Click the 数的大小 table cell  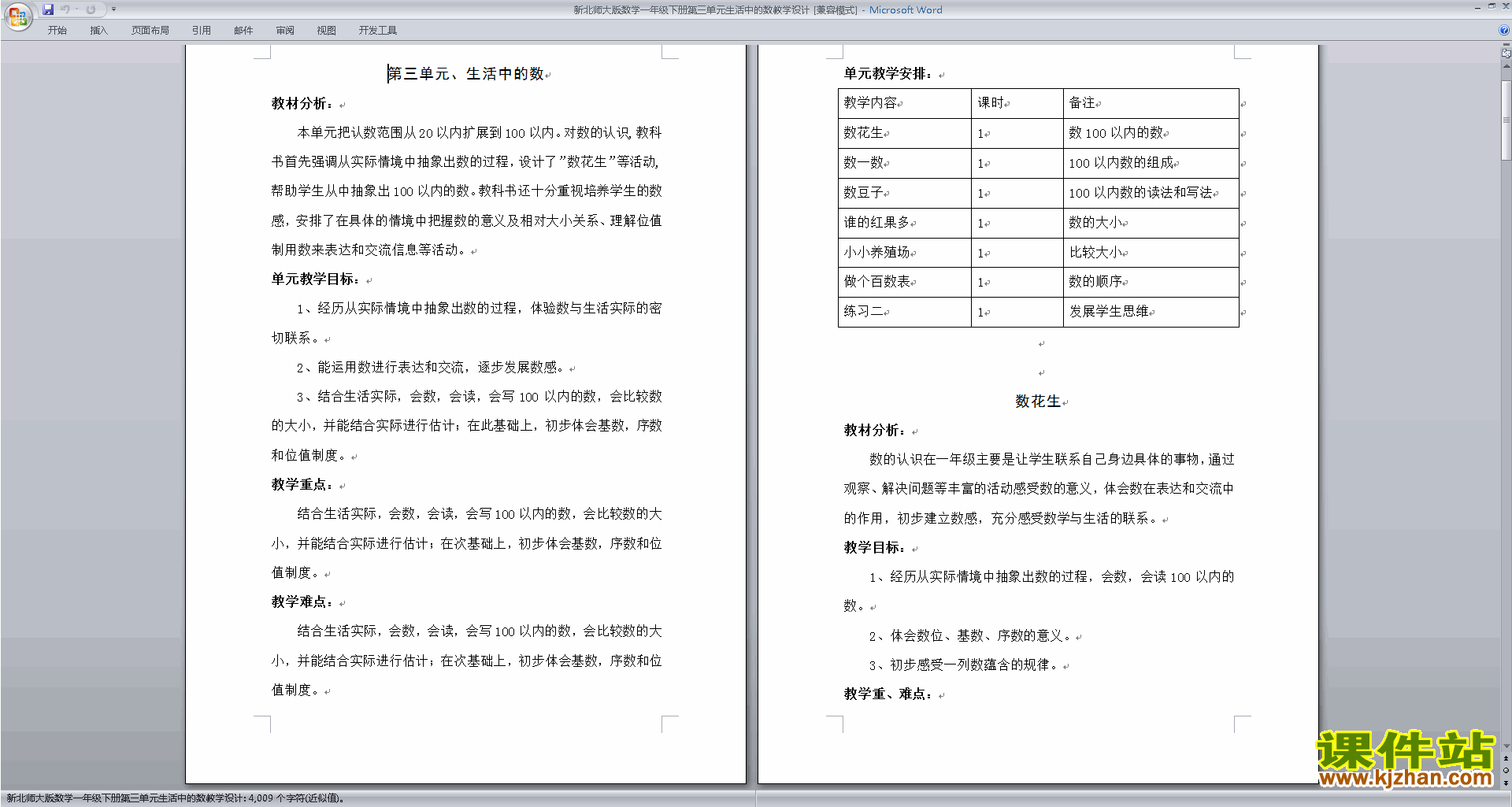tap(1151, 223)
